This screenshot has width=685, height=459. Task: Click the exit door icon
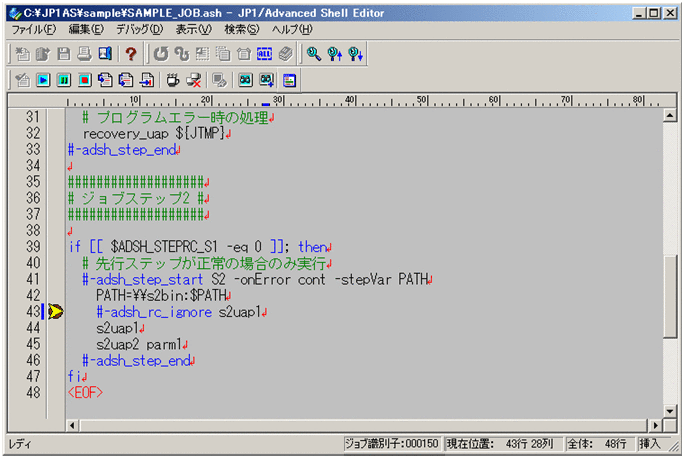point(105,54)
